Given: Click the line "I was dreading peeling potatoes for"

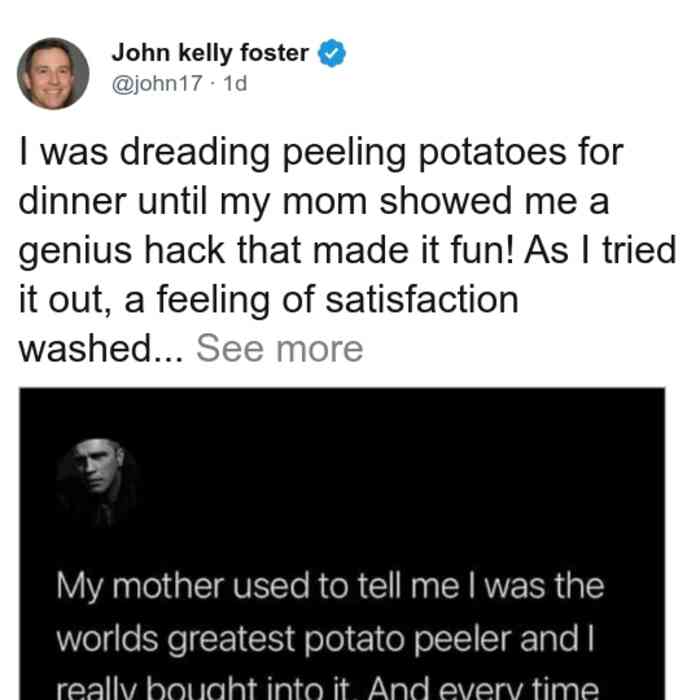Looking at the screenshot, I should point(321,154).
